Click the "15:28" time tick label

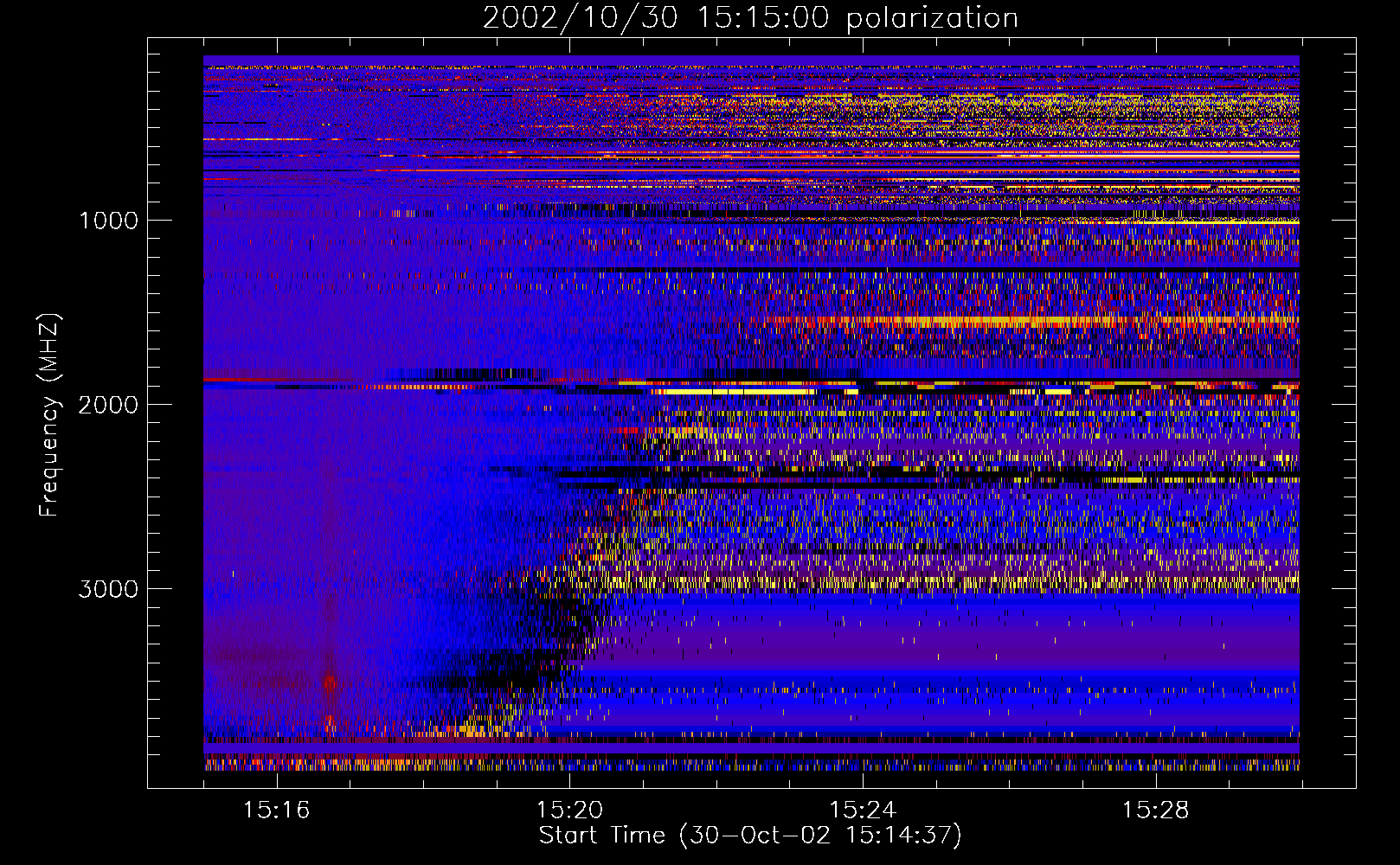(x=1156, y=810)
